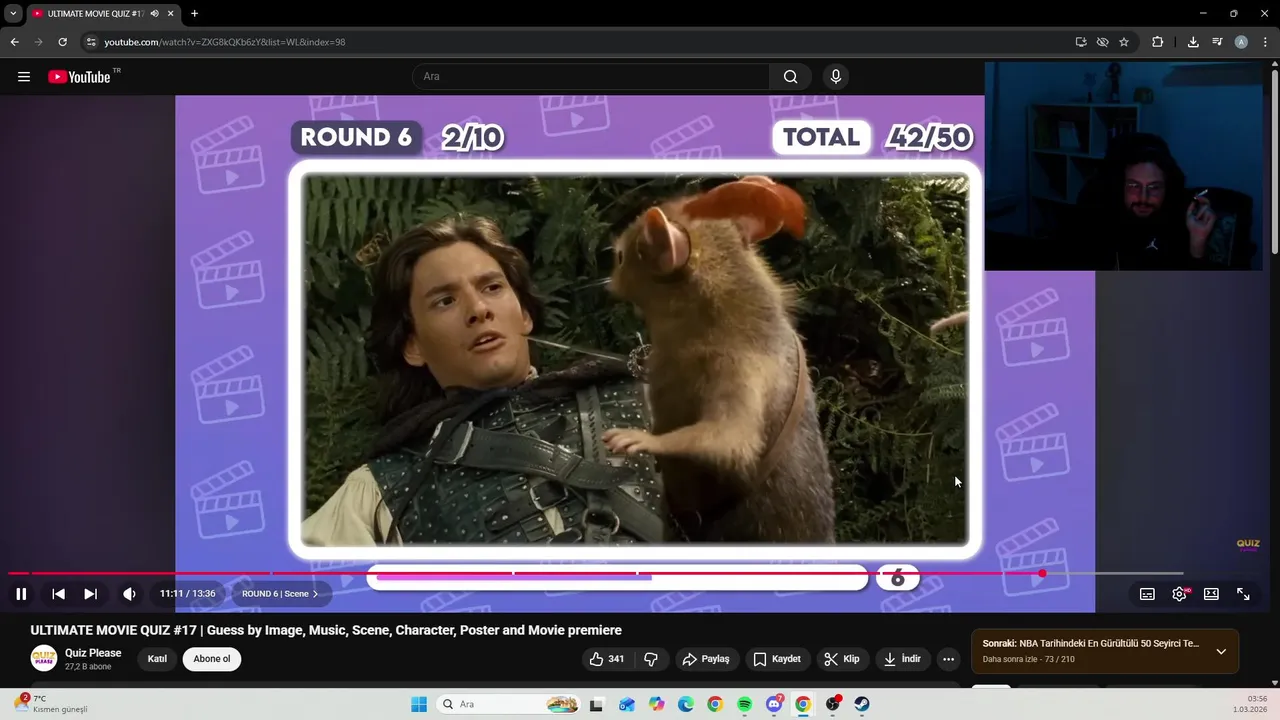The width and height of the screenshot is (1280, 720).
Task: Open Chrome three-dot menu
Action: 1265,42
